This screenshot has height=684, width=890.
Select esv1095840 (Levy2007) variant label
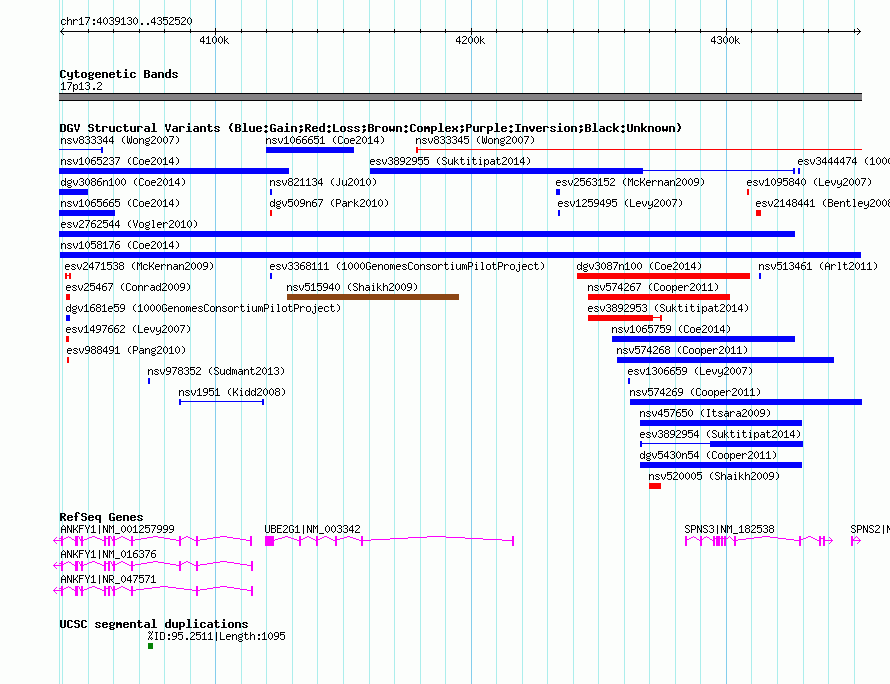click(x=809, y=182)
